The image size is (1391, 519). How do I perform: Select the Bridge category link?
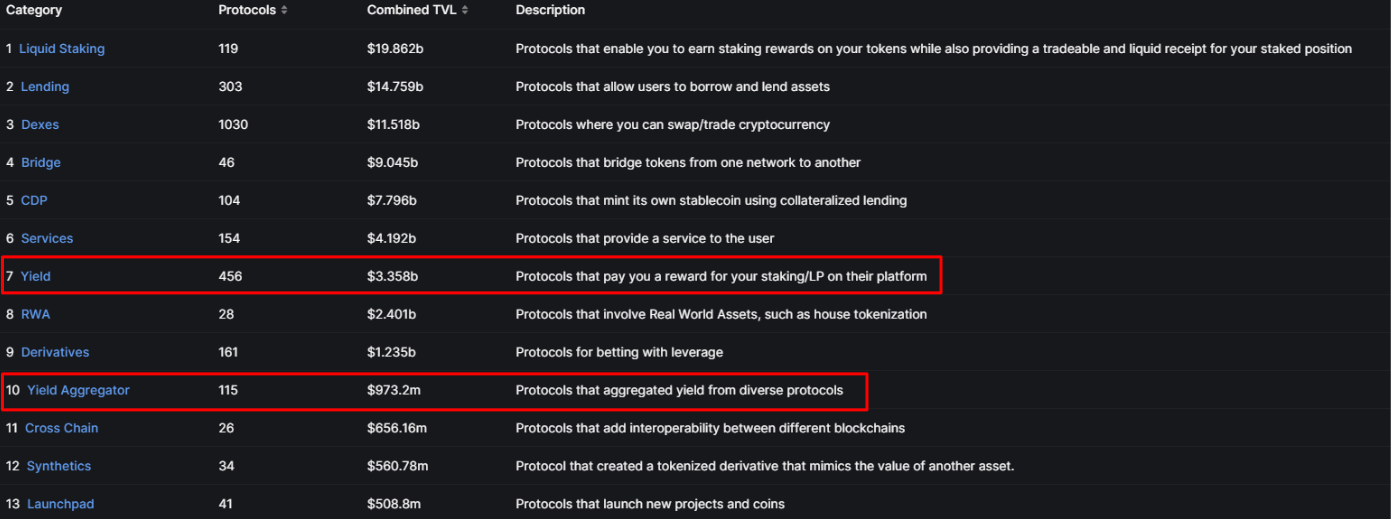(41, 163)
